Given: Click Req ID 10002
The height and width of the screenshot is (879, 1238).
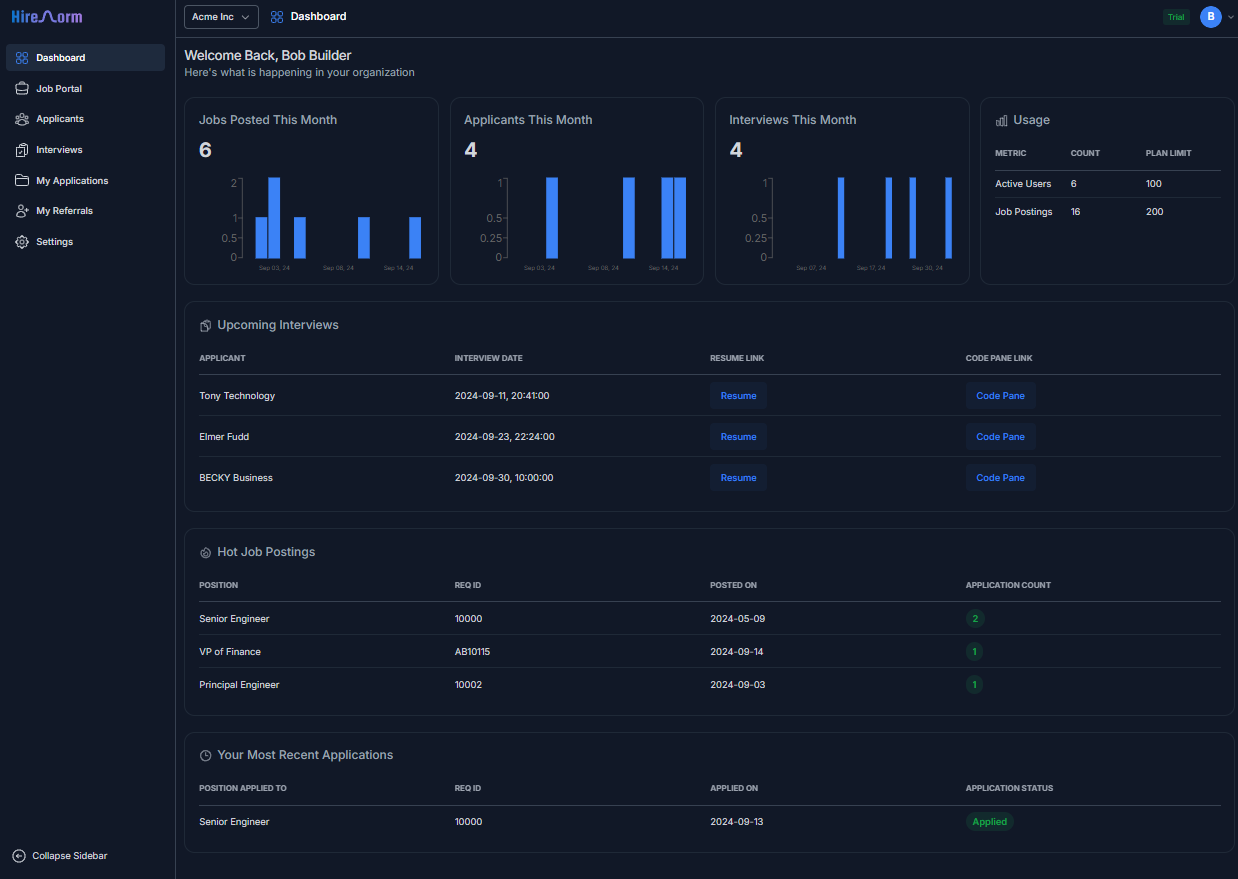Looking at the screenshot, I should click(x=468, y=685).
